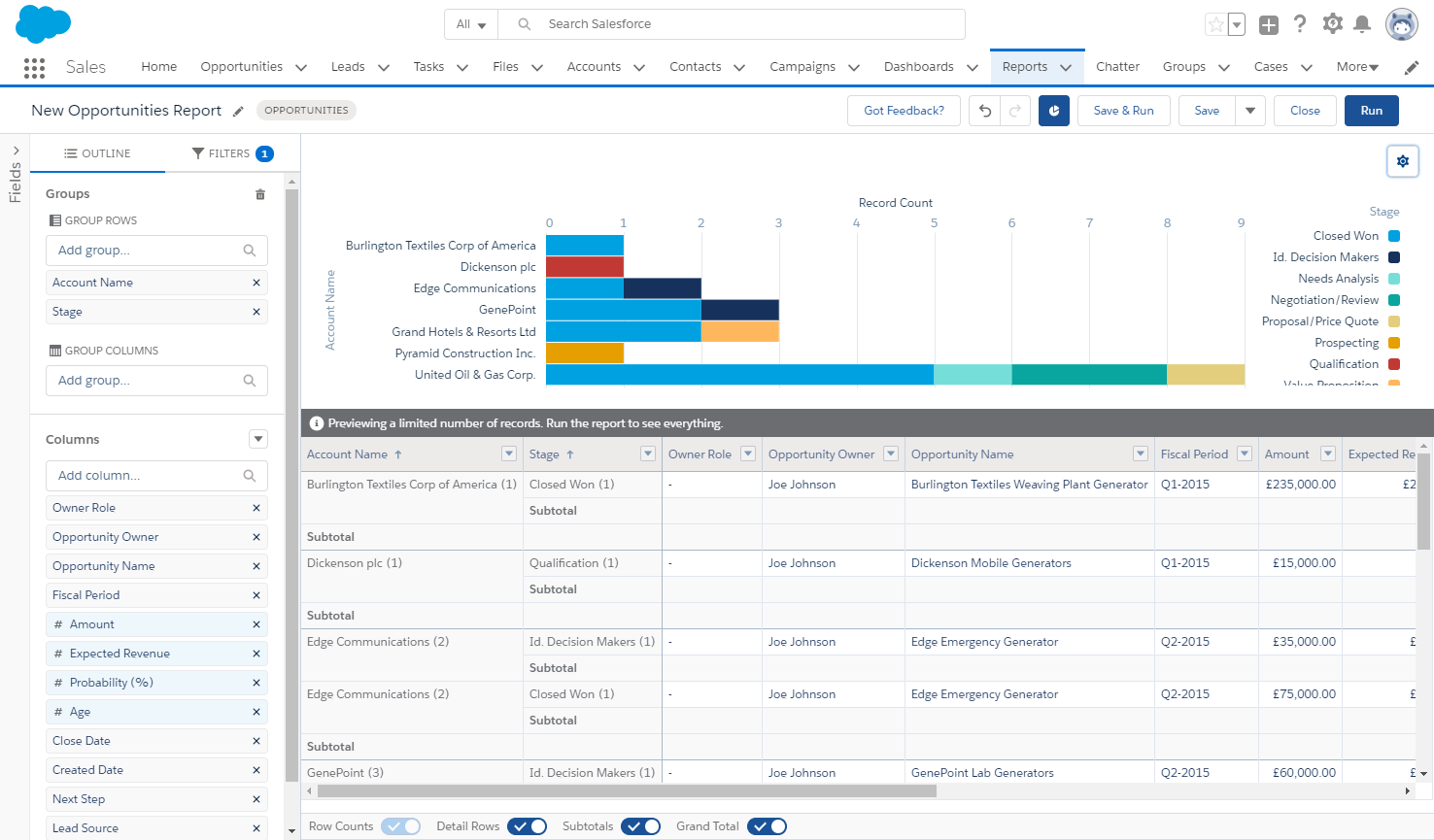
Task: Click the redo arrow button
Action: point(1015,111)
